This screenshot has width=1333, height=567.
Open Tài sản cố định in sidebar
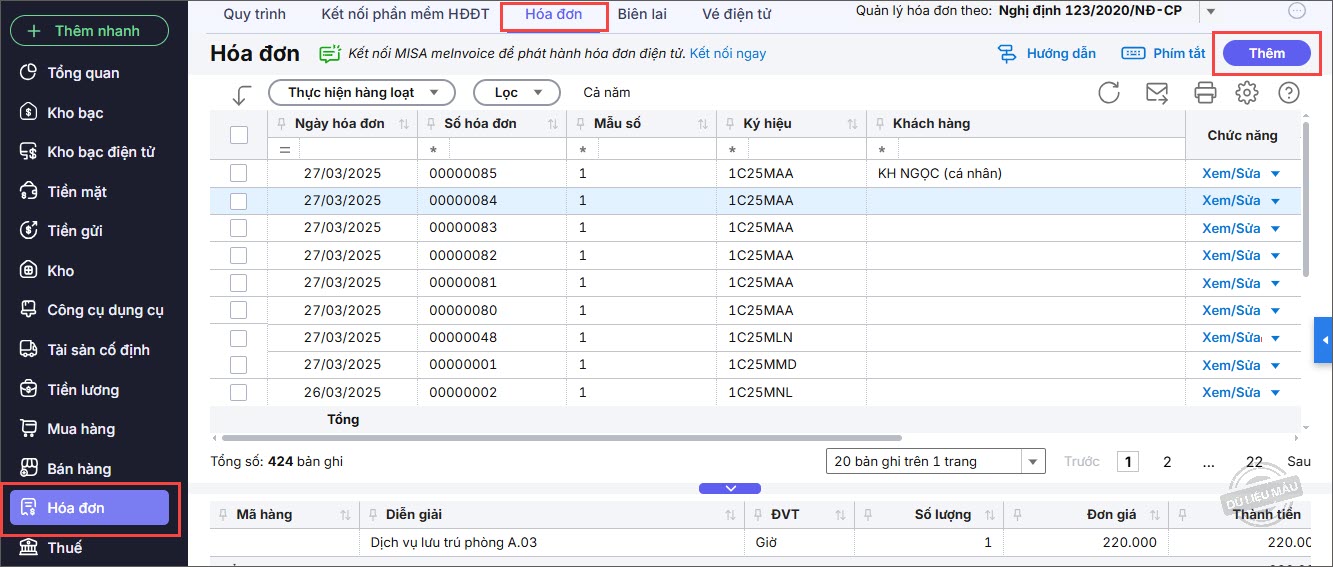(x=98, y=350)
